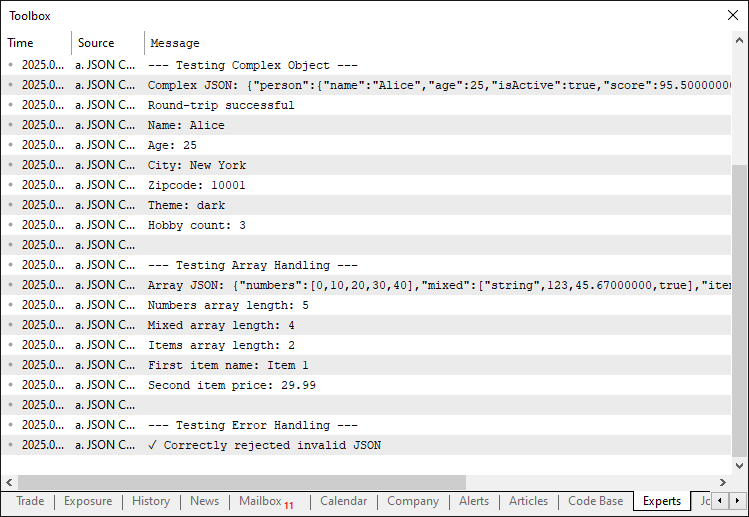Select the 'Testing Array Handling' log row

pyautogui.click(x=366, y=265)
